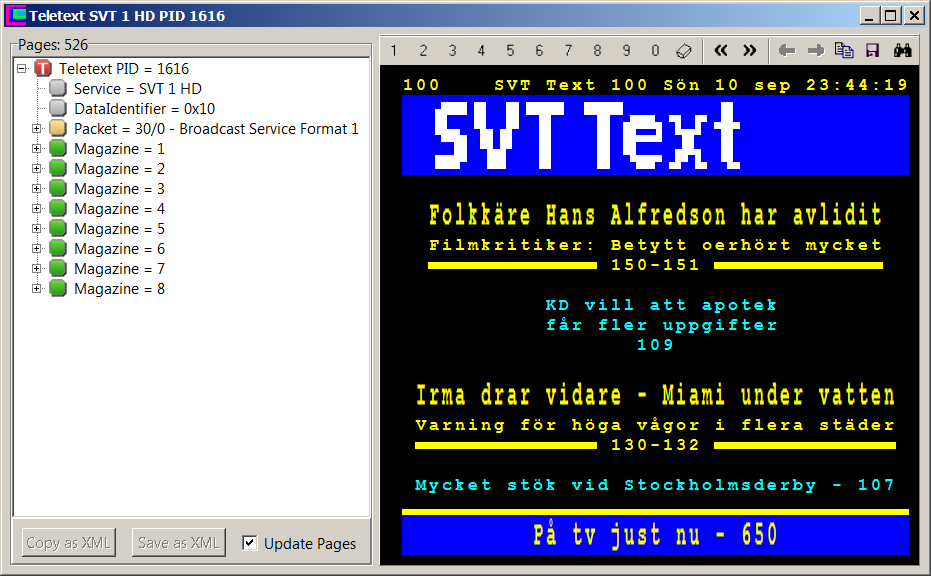This screenshot has height=576, width=931.
Task: Click the Filmkritiker: Betytt oerhört mycket subtitle
Action: pyautogui.click(x=655, y=245)
